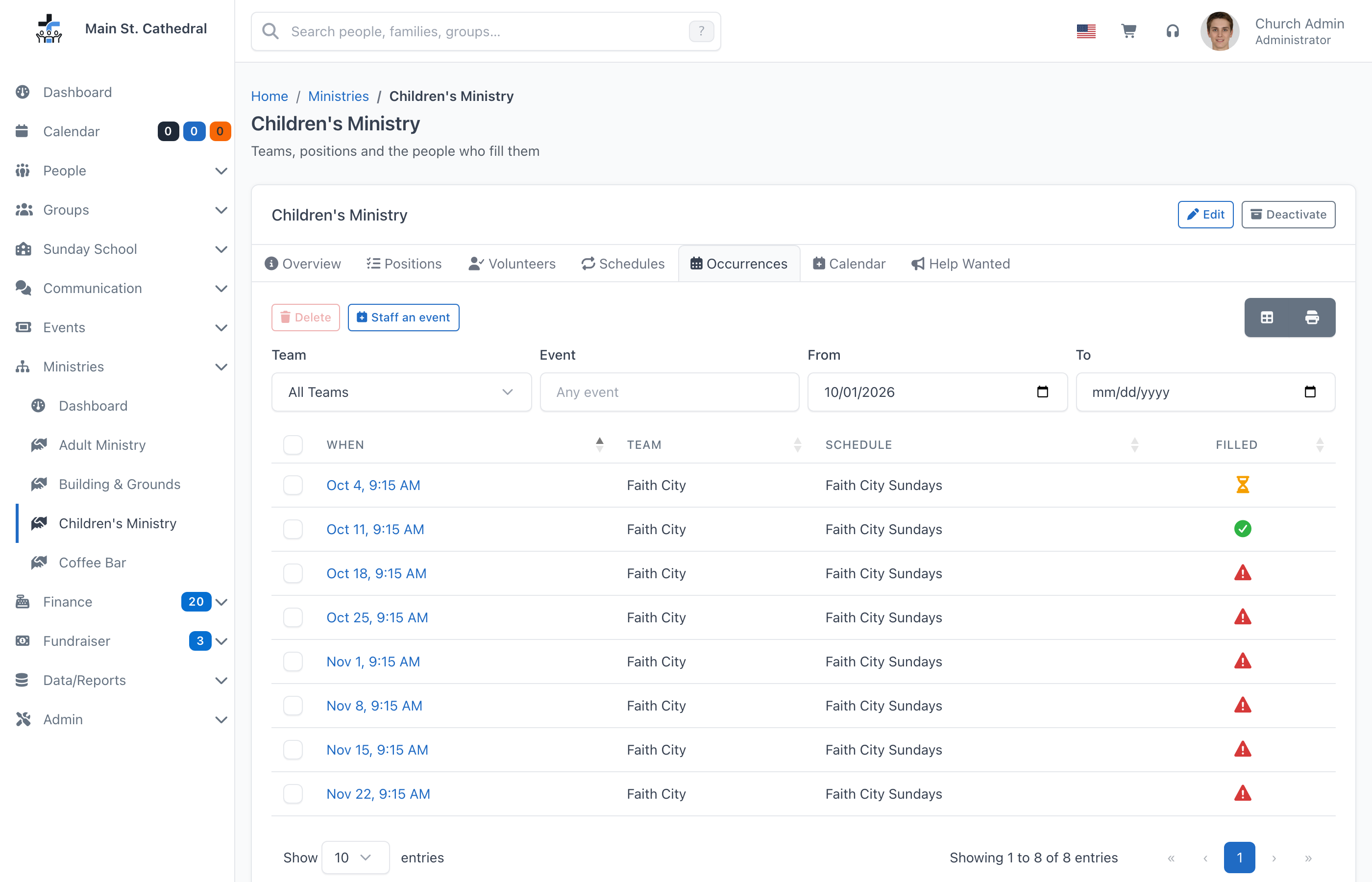Open the shopping cart icon

click(x=1128, y=31)
